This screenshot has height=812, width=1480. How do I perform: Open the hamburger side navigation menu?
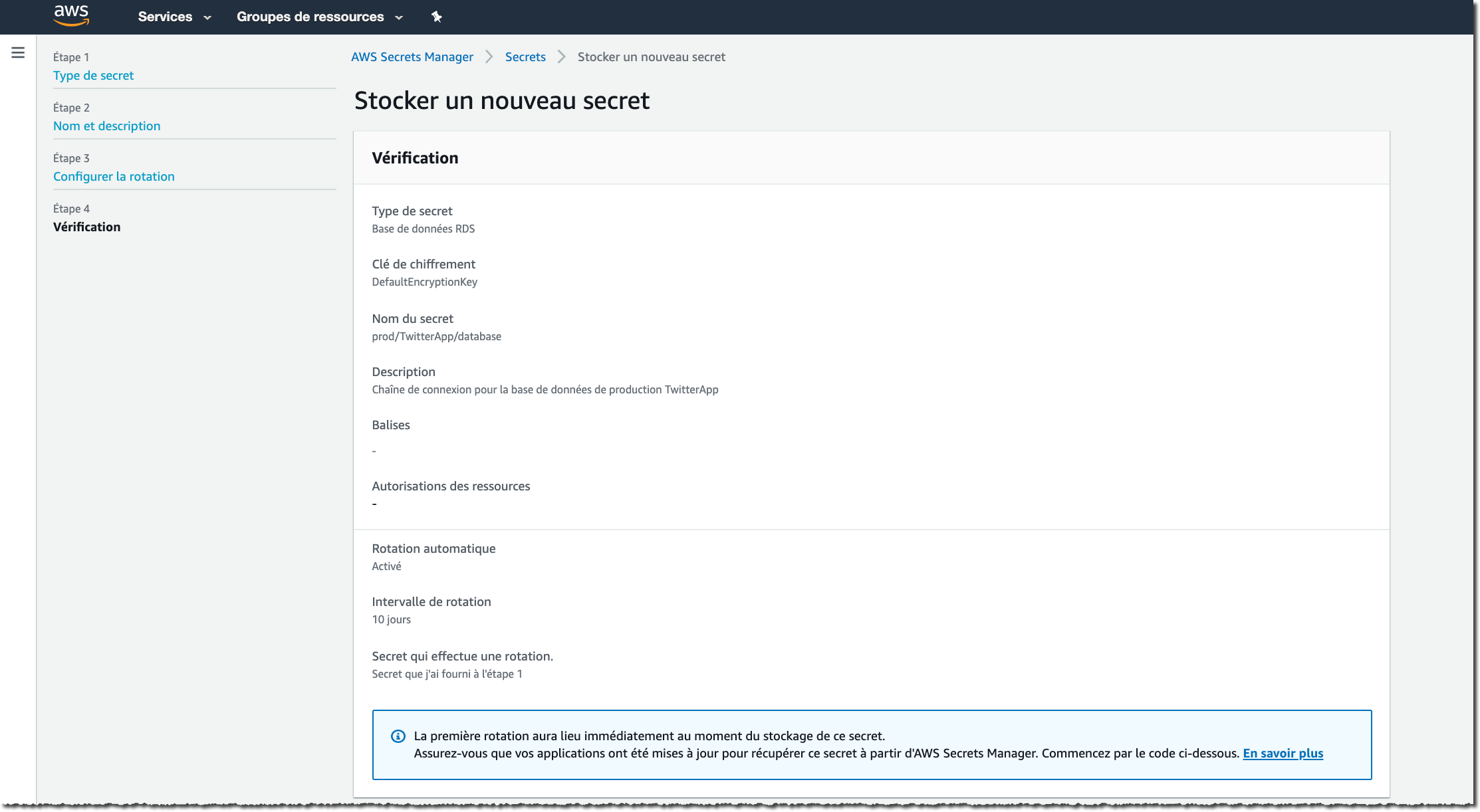click(18, 52)
